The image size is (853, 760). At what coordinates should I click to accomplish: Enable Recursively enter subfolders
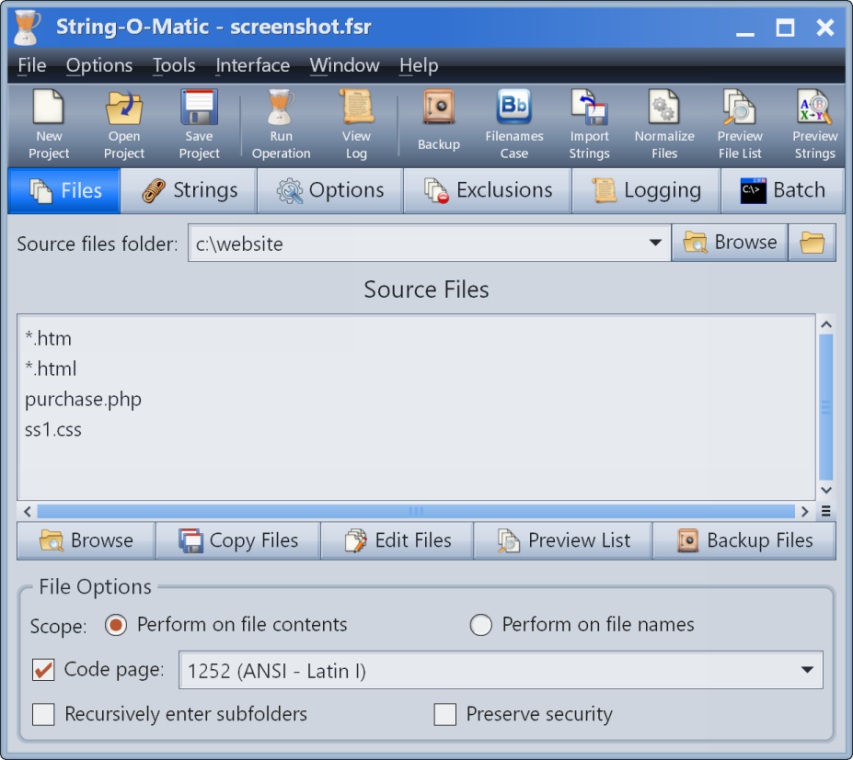tap(43, 714)
